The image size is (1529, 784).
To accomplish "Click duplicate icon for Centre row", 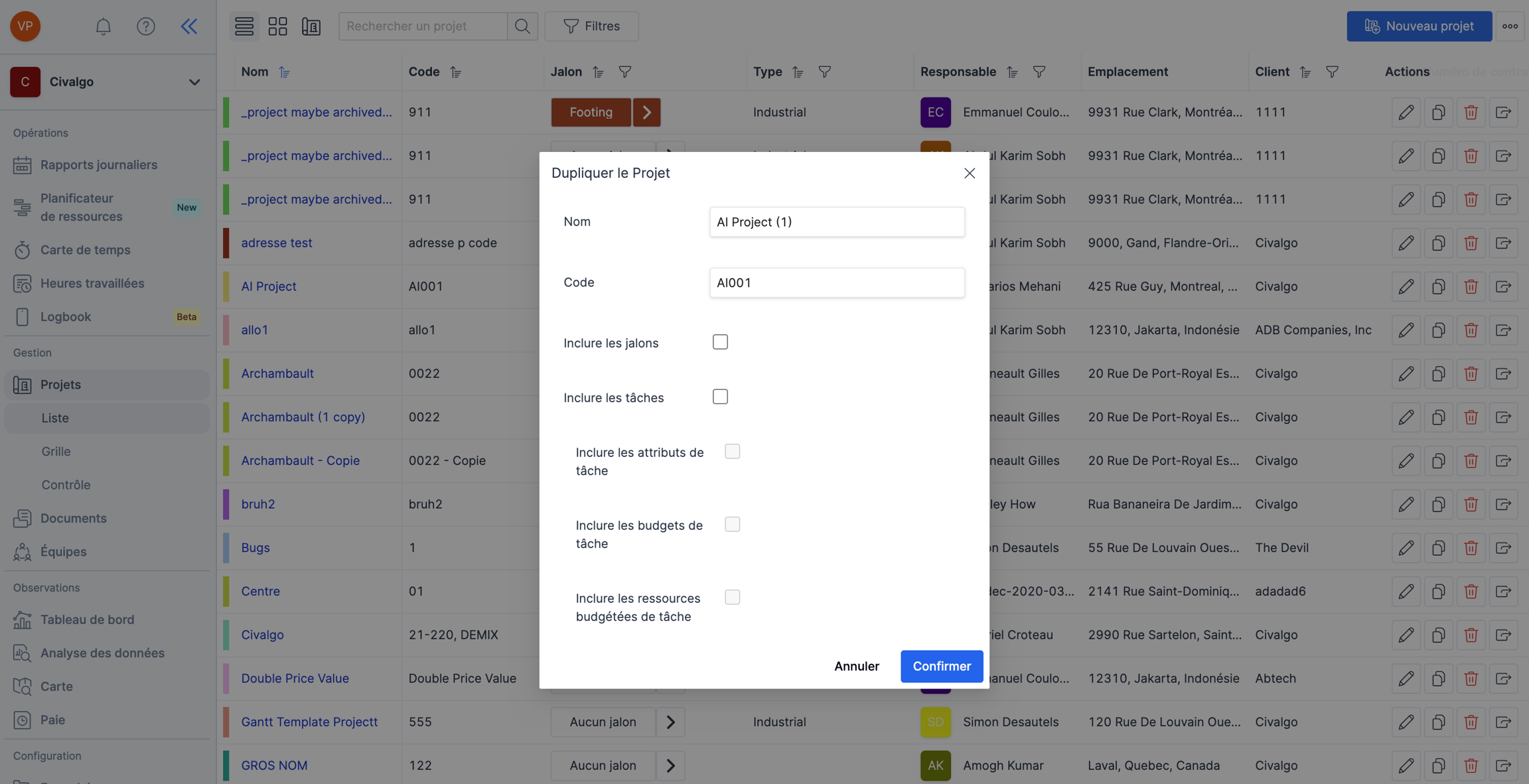I will [1438, 591].
